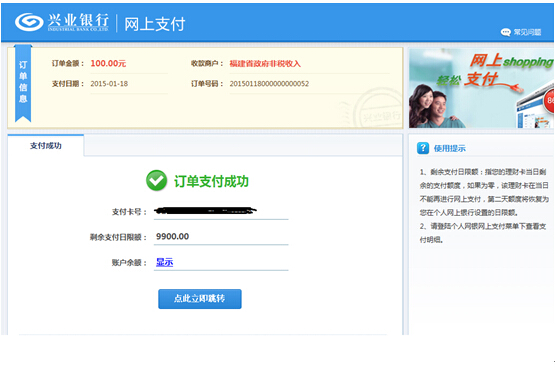Click the merchant name 福建省政府非税收入
Screen dimensions: 555x367
265,64
